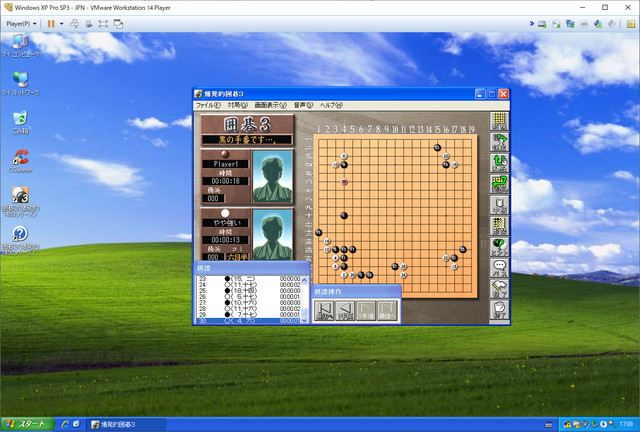
Task: Click the new game board icon in sidebar
Action: coord(499,121)
